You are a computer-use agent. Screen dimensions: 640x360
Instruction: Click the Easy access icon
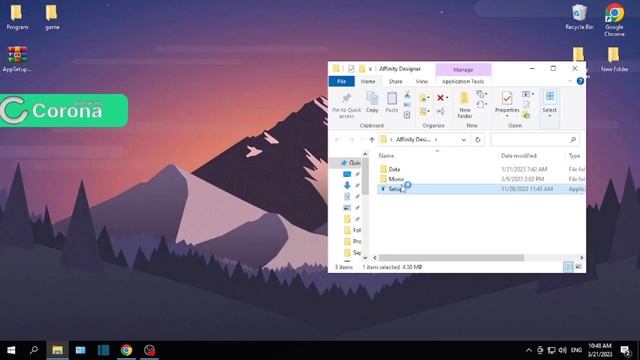(481, 105)
